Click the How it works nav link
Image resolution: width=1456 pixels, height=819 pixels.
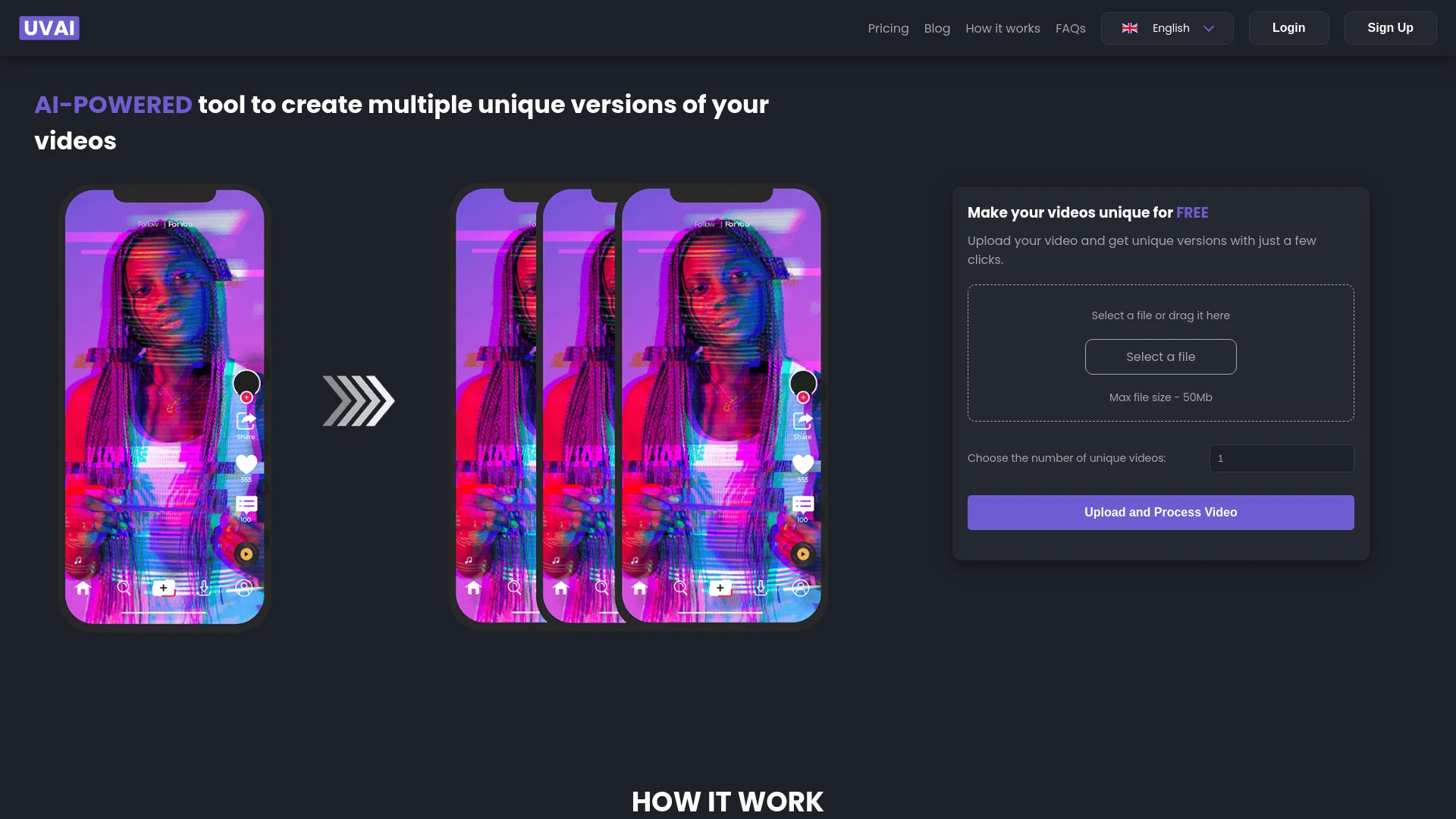pos(1002,27)
